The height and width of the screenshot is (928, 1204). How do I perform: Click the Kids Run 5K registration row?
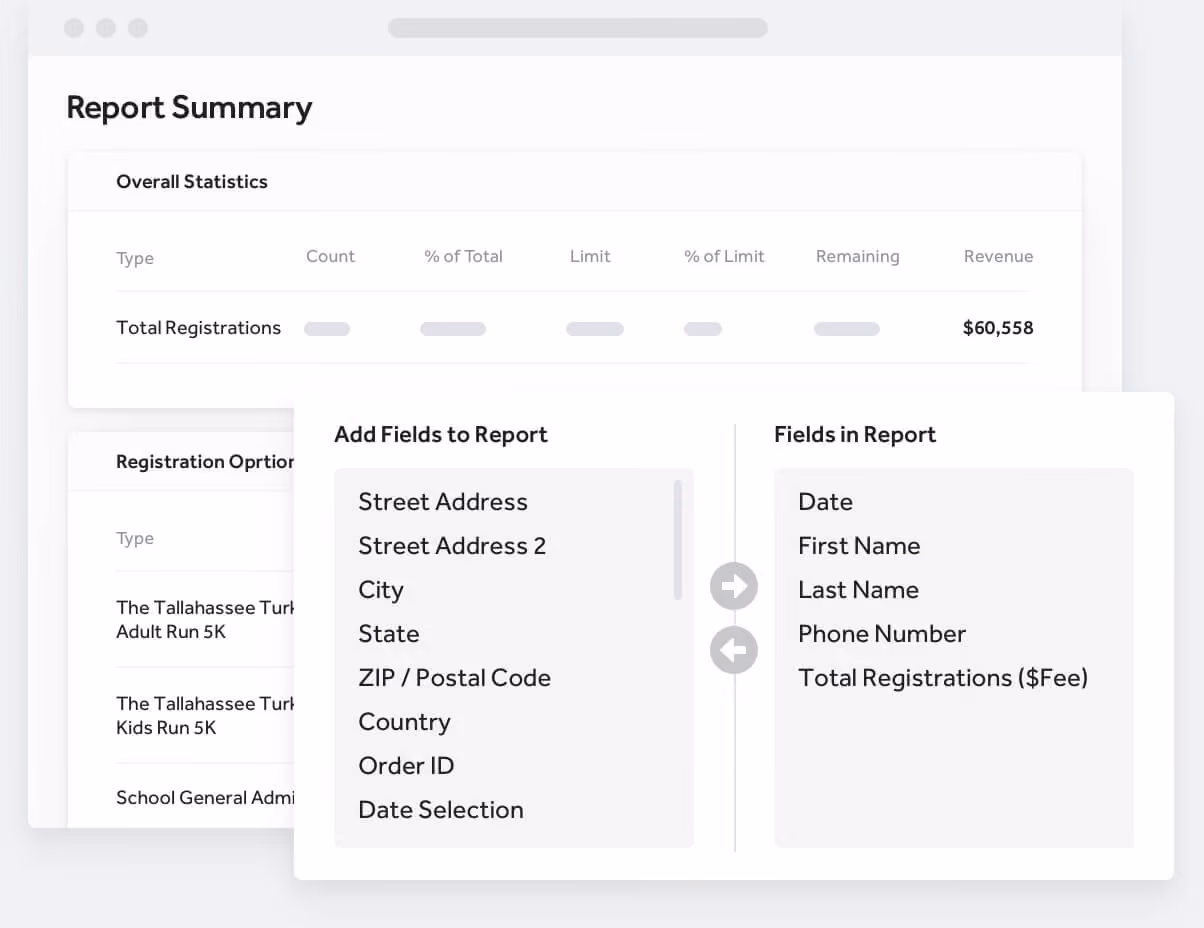205,716
